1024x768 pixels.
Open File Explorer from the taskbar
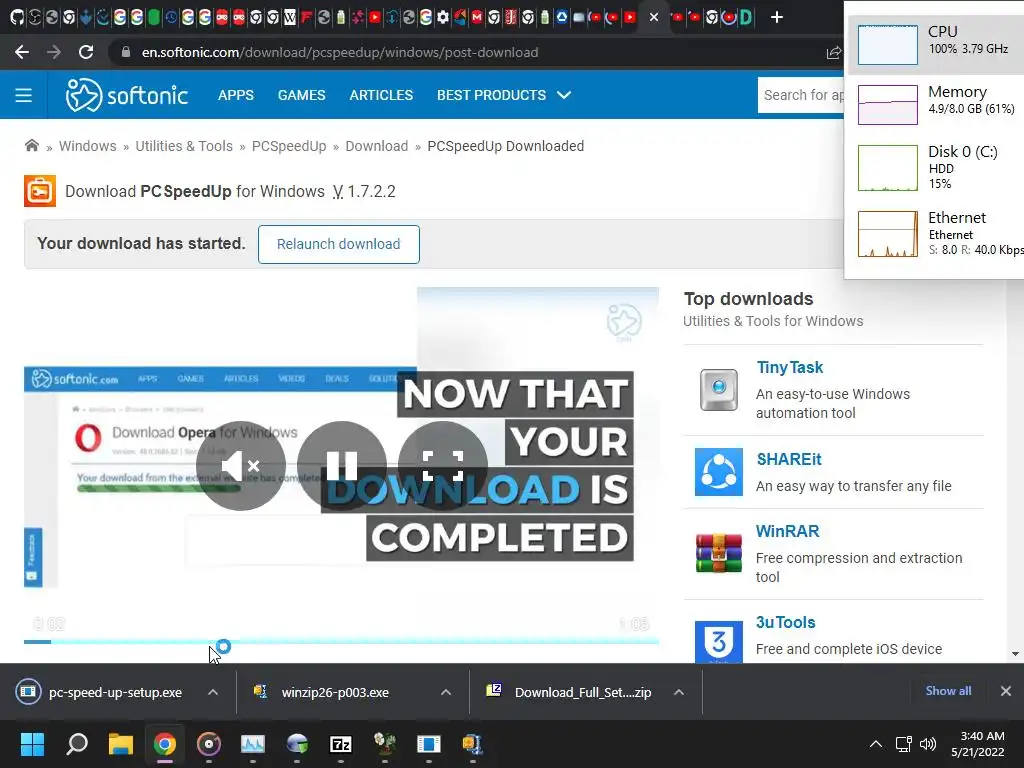[121, 744]
